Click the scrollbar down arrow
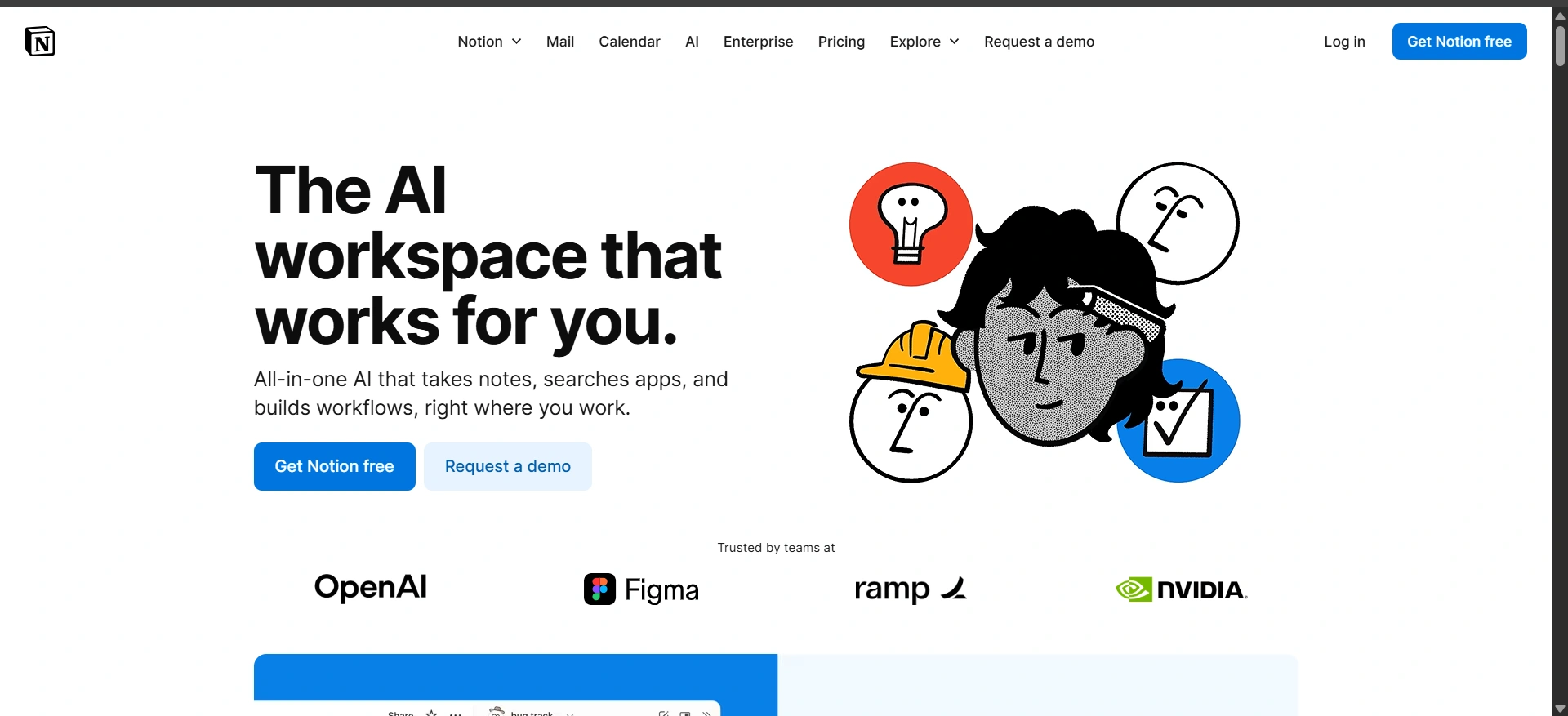1568x716 pixels. click(x=1560, y=708)
